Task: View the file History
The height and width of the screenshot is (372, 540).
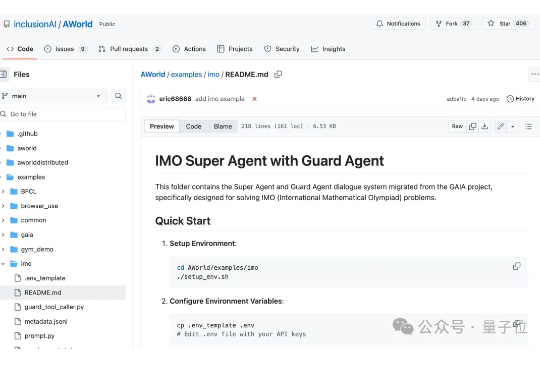Action: [x=520, y=99]
